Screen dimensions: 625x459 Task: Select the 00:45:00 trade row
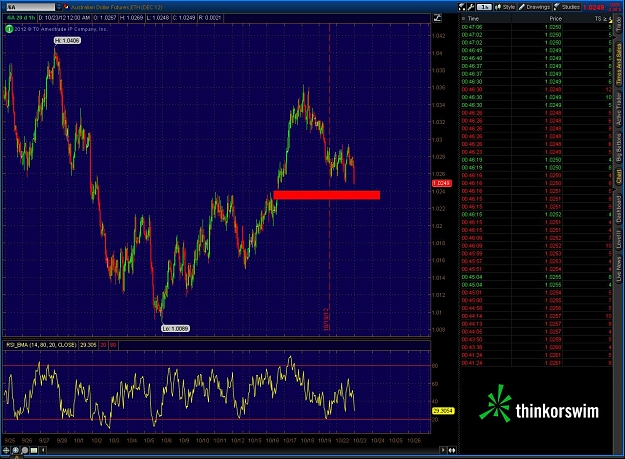(x=537, y=300)
